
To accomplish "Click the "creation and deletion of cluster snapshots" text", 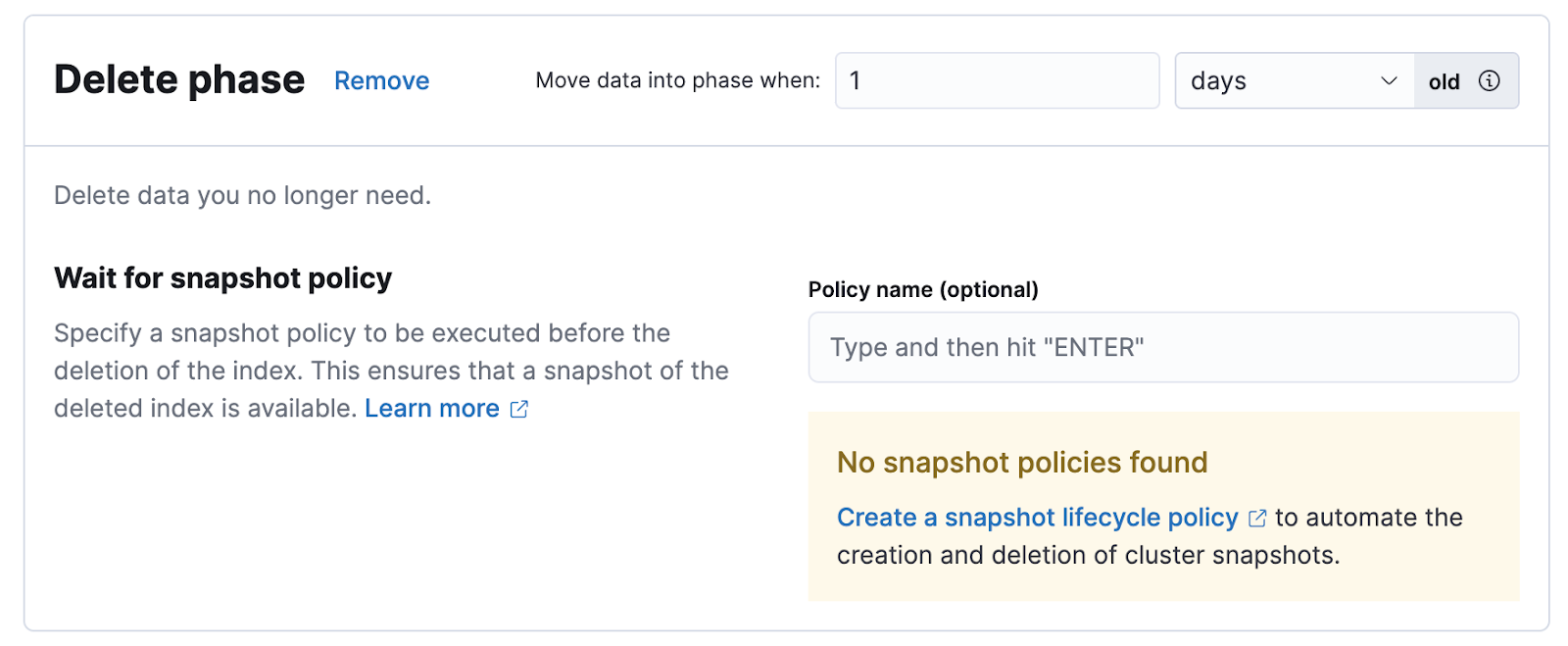I will pos(1088,556).
